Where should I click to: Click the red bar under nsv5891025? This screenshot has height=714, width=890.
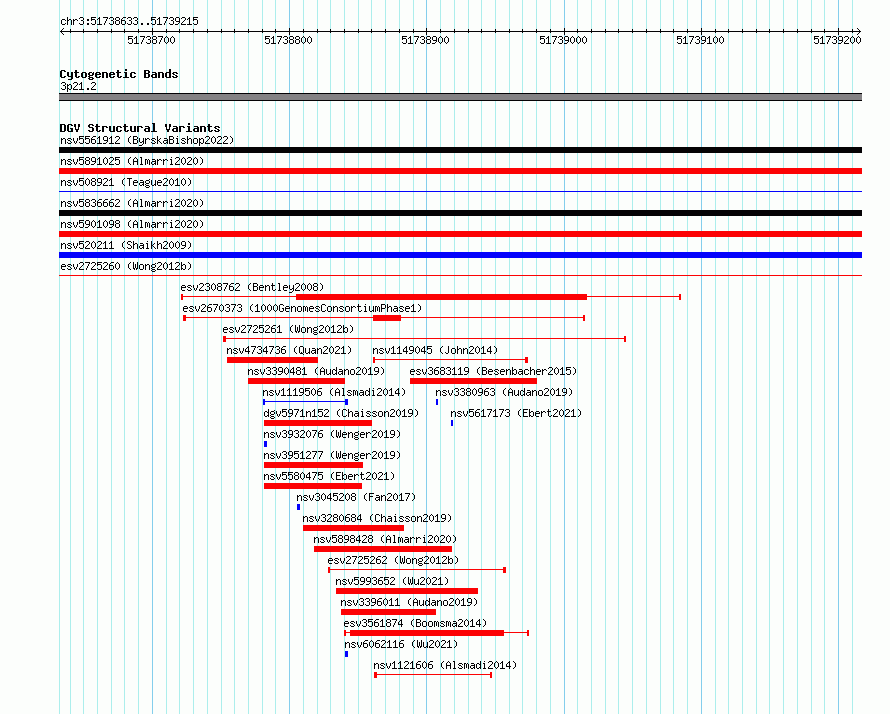tap(460, 171)
